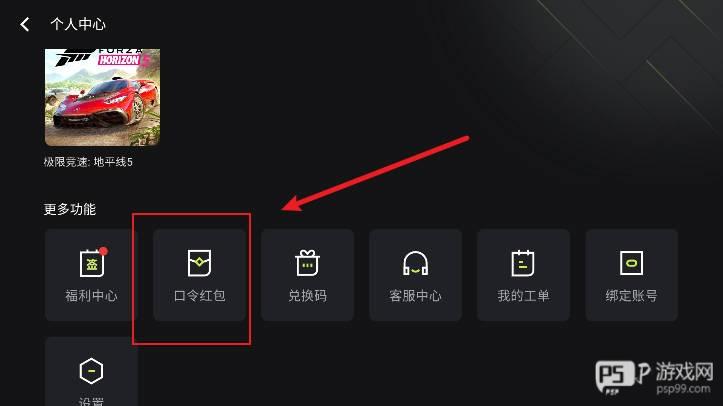Screen dimensions: 723x406
Task: Open the 我的工单 ticket icon
Action: pyautogui.click(x=523, y=263)
